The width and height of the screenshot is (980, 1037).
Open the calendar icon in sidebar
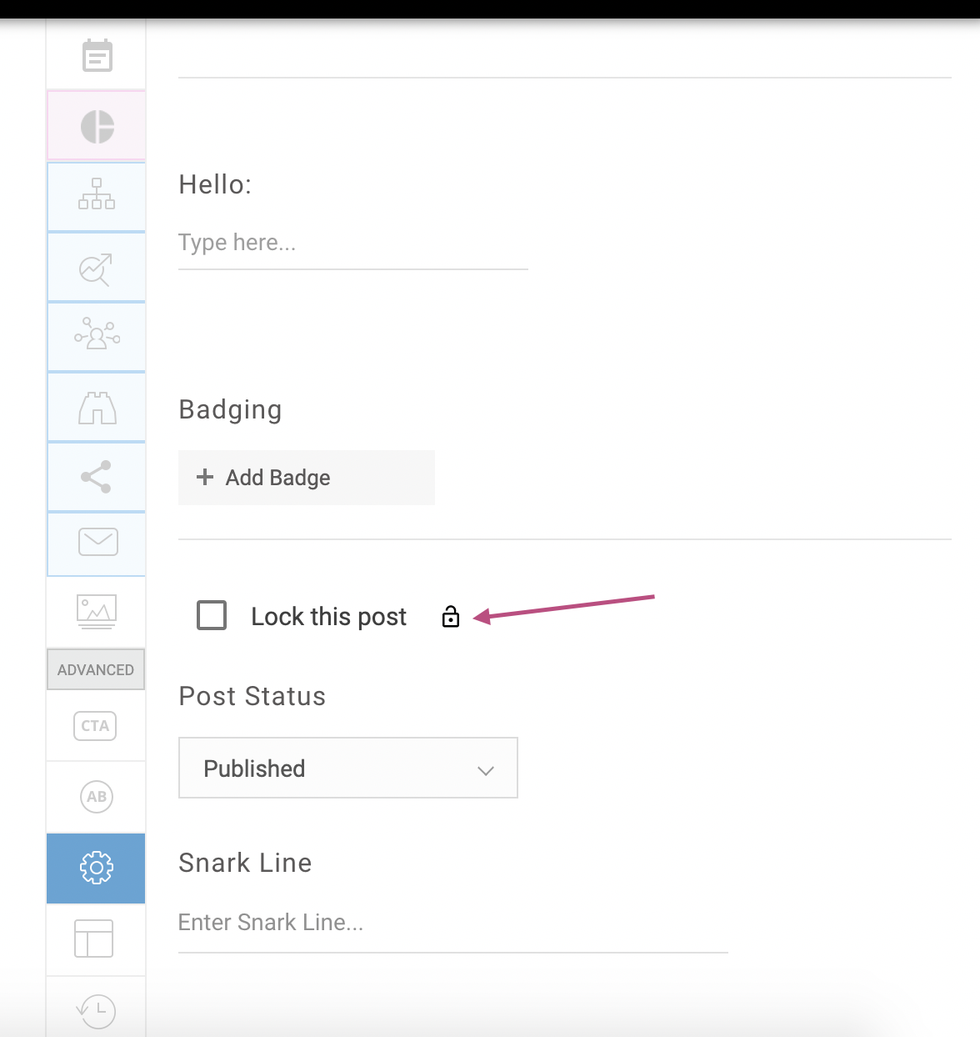click(97, 56)
